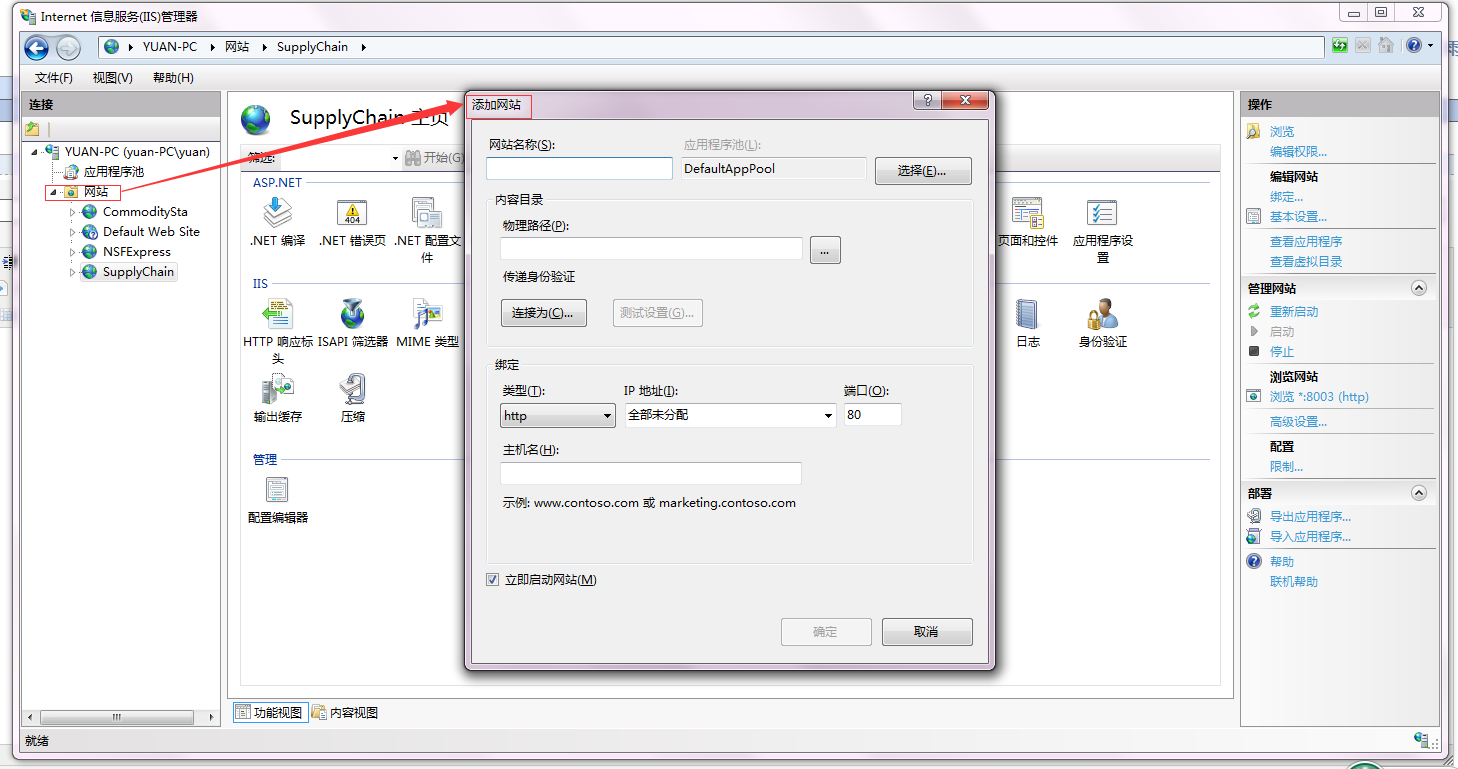Click the 取消 button
The height and width of the screenshot is (769, 1458).
tap(926, 632)
